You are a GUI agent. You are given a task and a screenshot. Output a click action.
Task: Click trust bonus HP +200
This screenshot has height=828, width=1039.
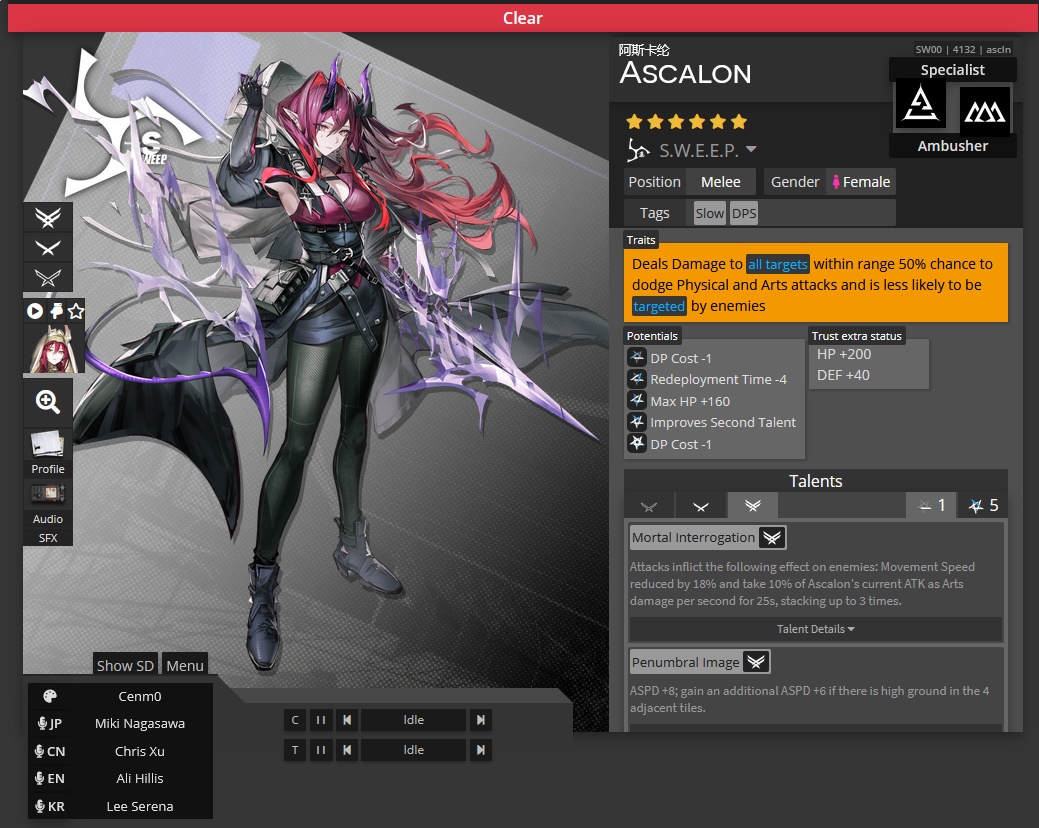(x=844, y=354)
